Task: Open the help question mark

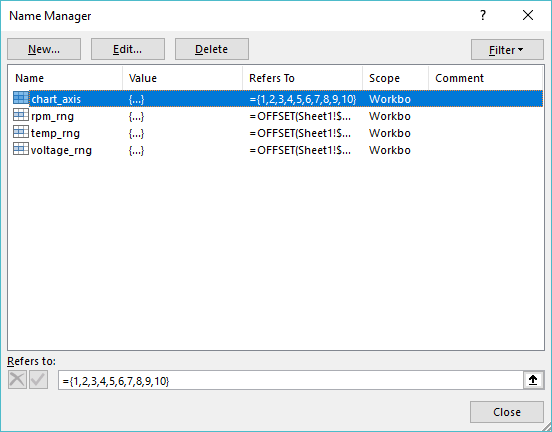Action: tap(483, 15)
